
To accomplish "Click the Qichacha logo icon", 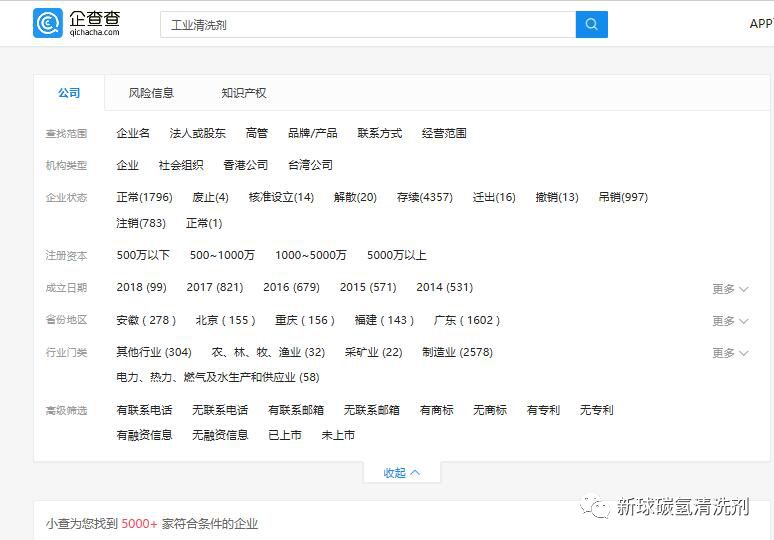I will (x=47, y=23).
